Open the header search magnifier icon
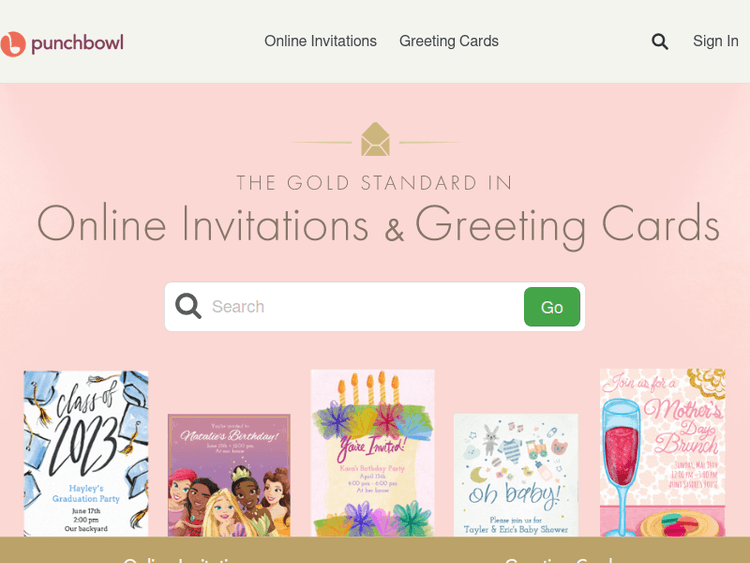This screenshot has height=563, width=750. 660,42
